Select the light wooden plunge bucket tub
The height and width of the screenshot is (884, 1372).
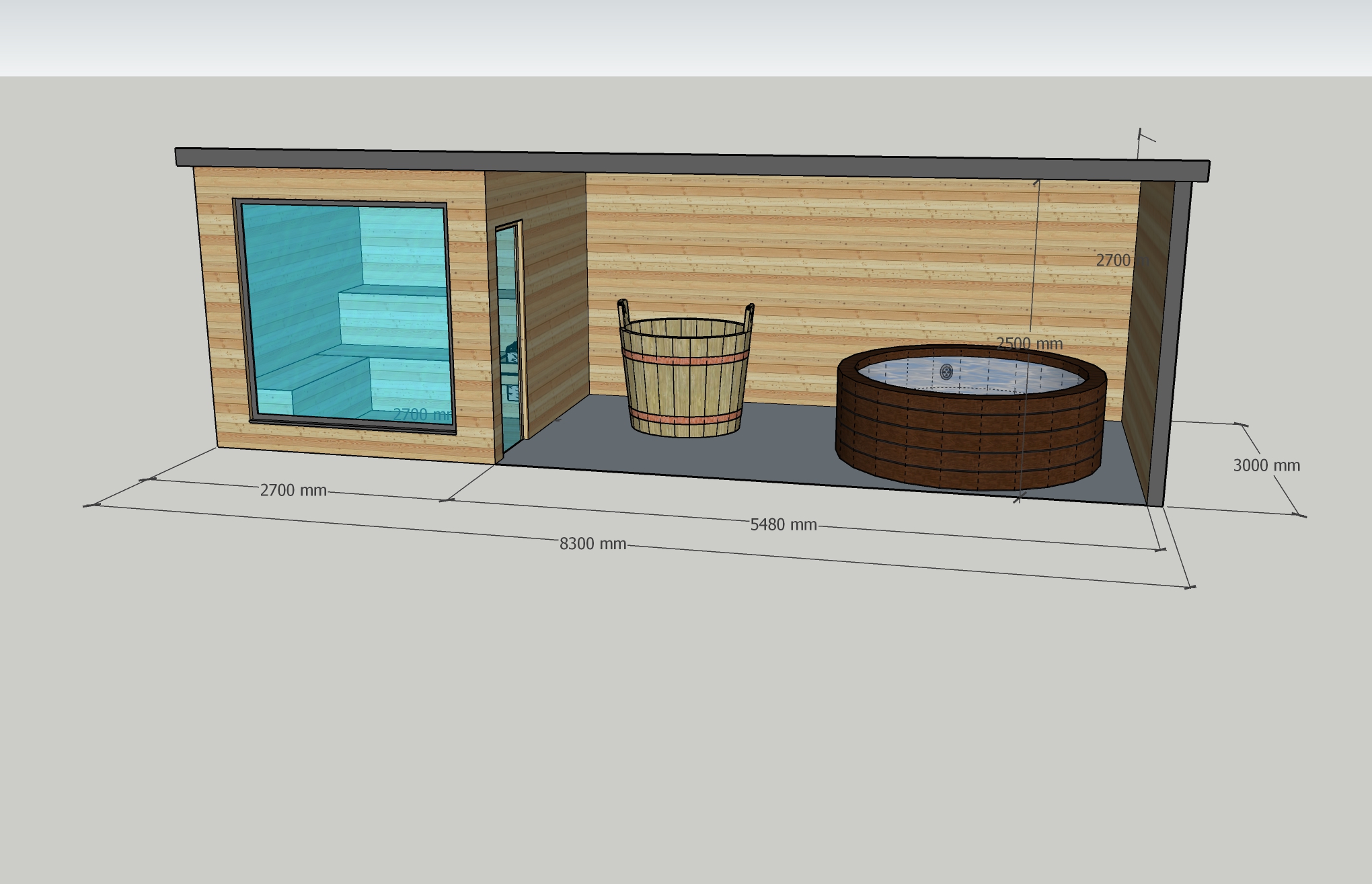click(x=685, y=390)
